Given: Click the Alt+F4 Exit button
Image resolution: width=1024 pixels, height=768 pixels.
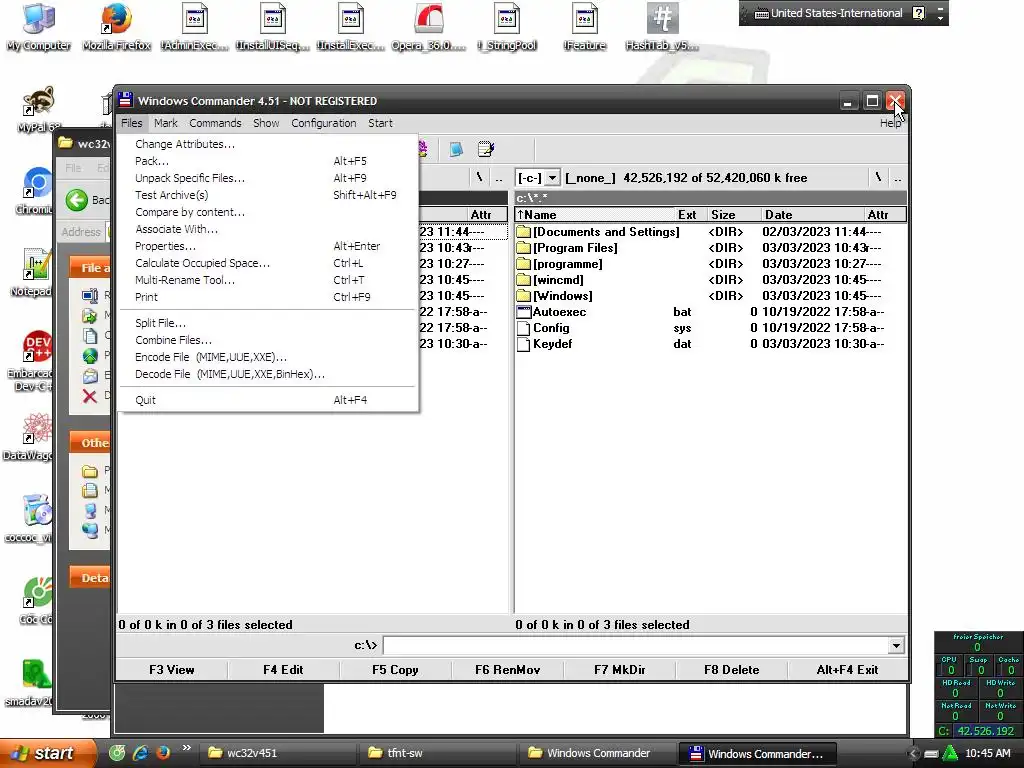Looking at the screenshot, I should [x=848, y=669].
